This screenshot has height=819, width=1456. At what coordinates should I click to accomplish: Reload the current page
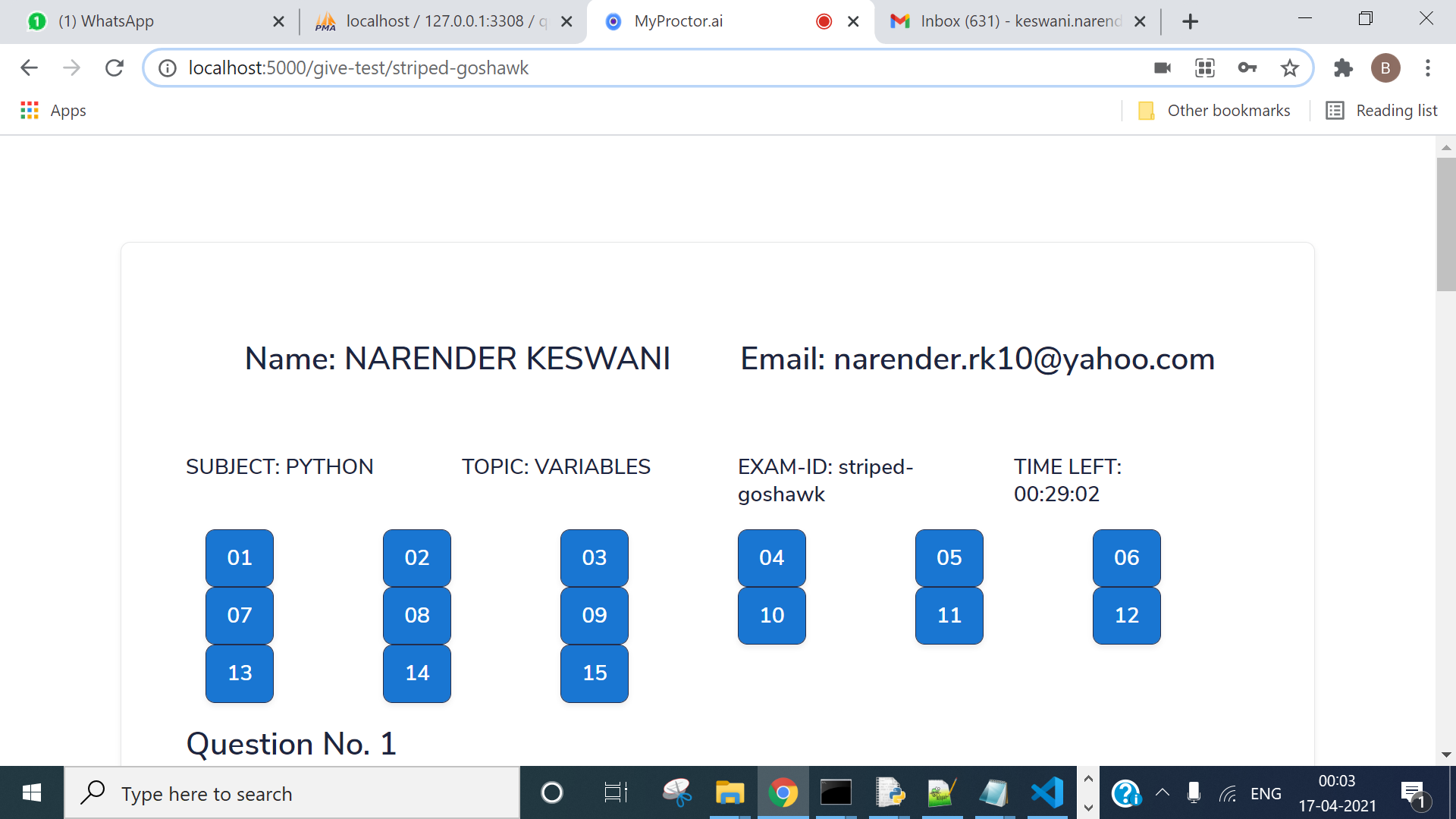pyautogui.click(x=115, y=68)
